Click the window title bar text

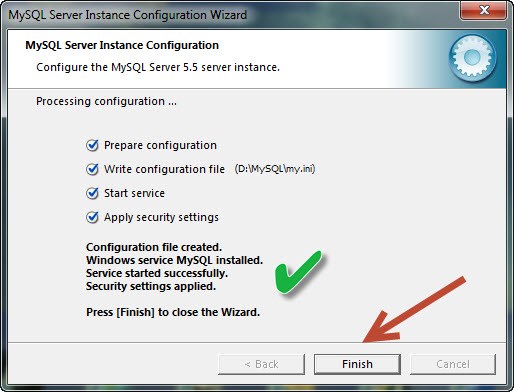[128, 15]
